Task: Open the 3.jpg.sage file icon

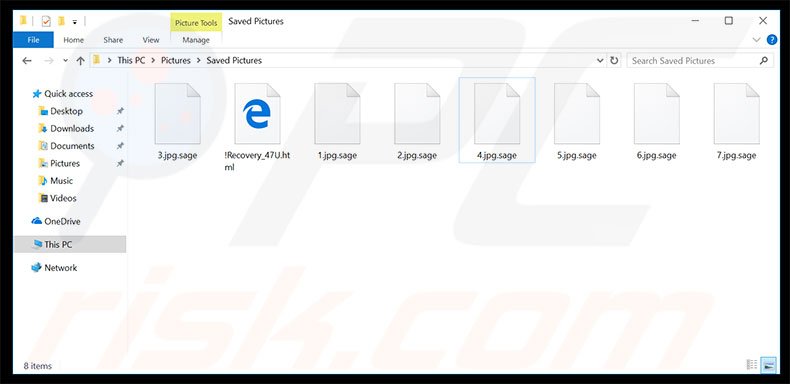Action: [177, 114]
